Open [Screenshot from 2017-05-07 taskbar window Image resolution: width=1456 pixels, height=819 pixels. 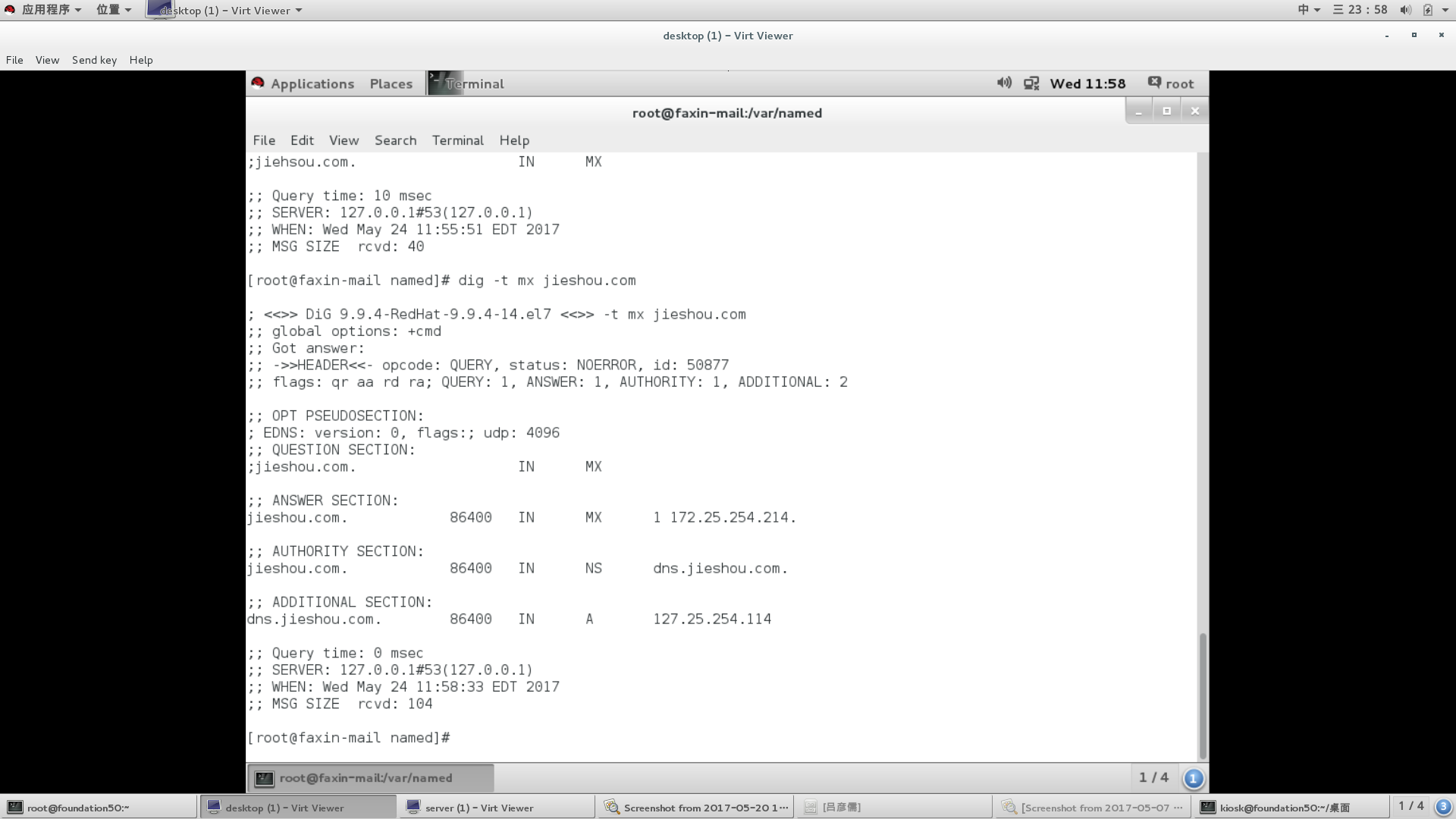coord(1093,808)
